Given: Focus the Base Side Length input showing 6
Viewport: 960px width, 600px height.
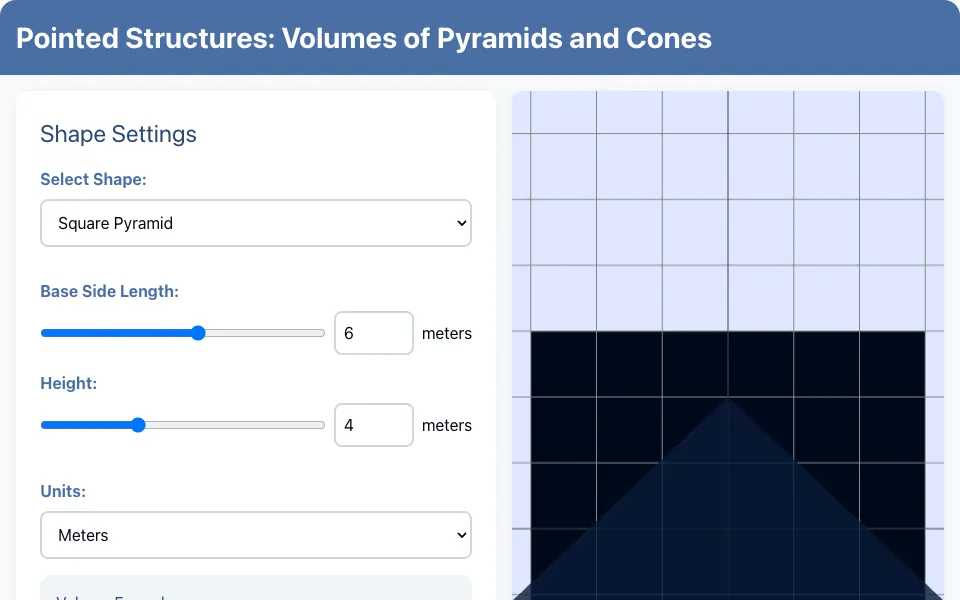Looking at the screenshot, I should tap(373, 333).
